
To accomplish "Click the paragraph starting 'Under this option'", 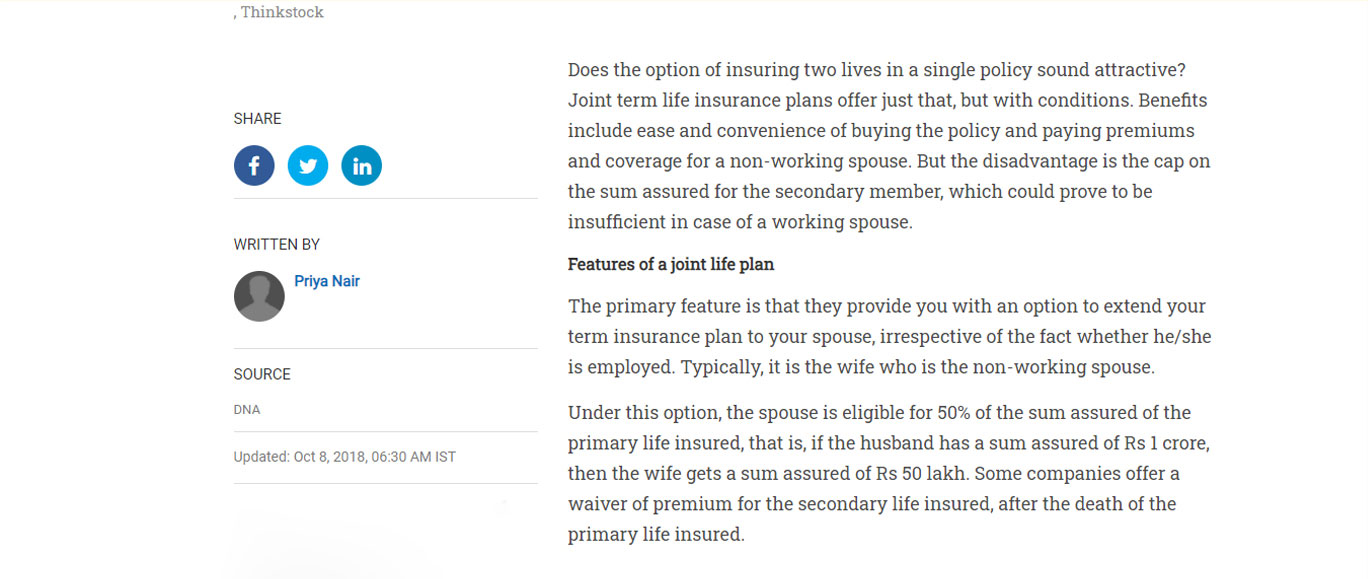I will pyautogui.click(x=889, y=473).
